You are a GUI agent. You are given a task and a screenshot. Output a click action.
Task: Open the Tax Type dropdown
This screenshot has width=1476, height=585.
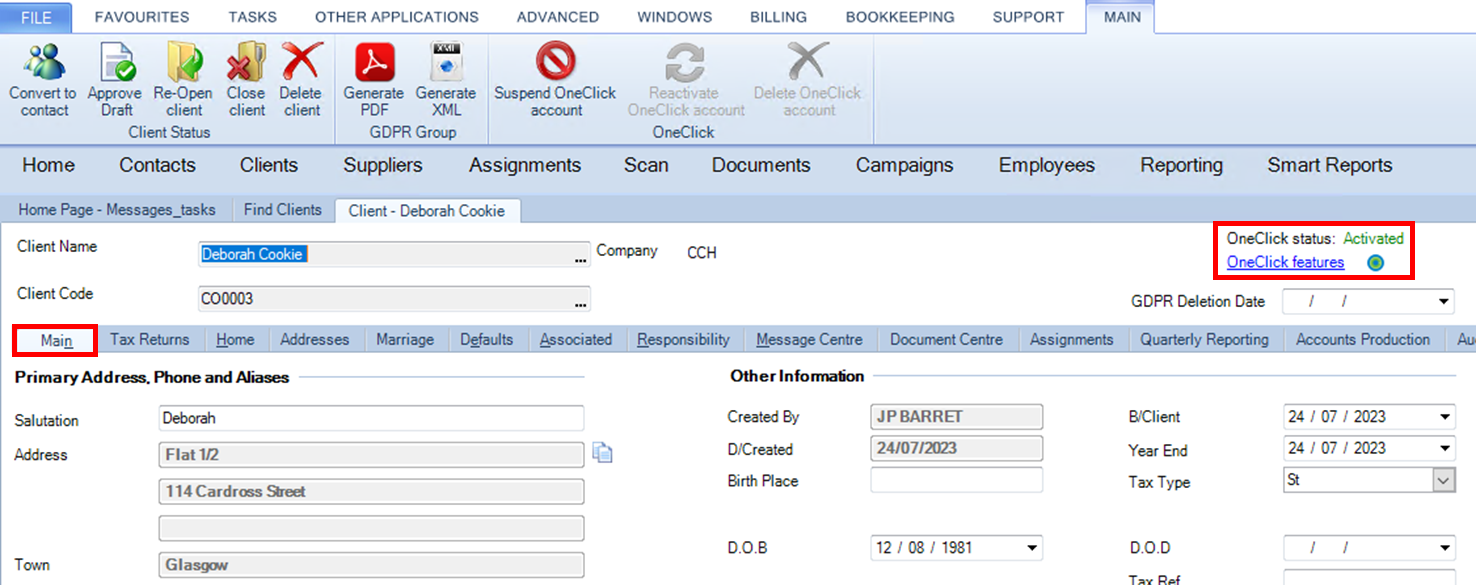(x=1443, y=480)
